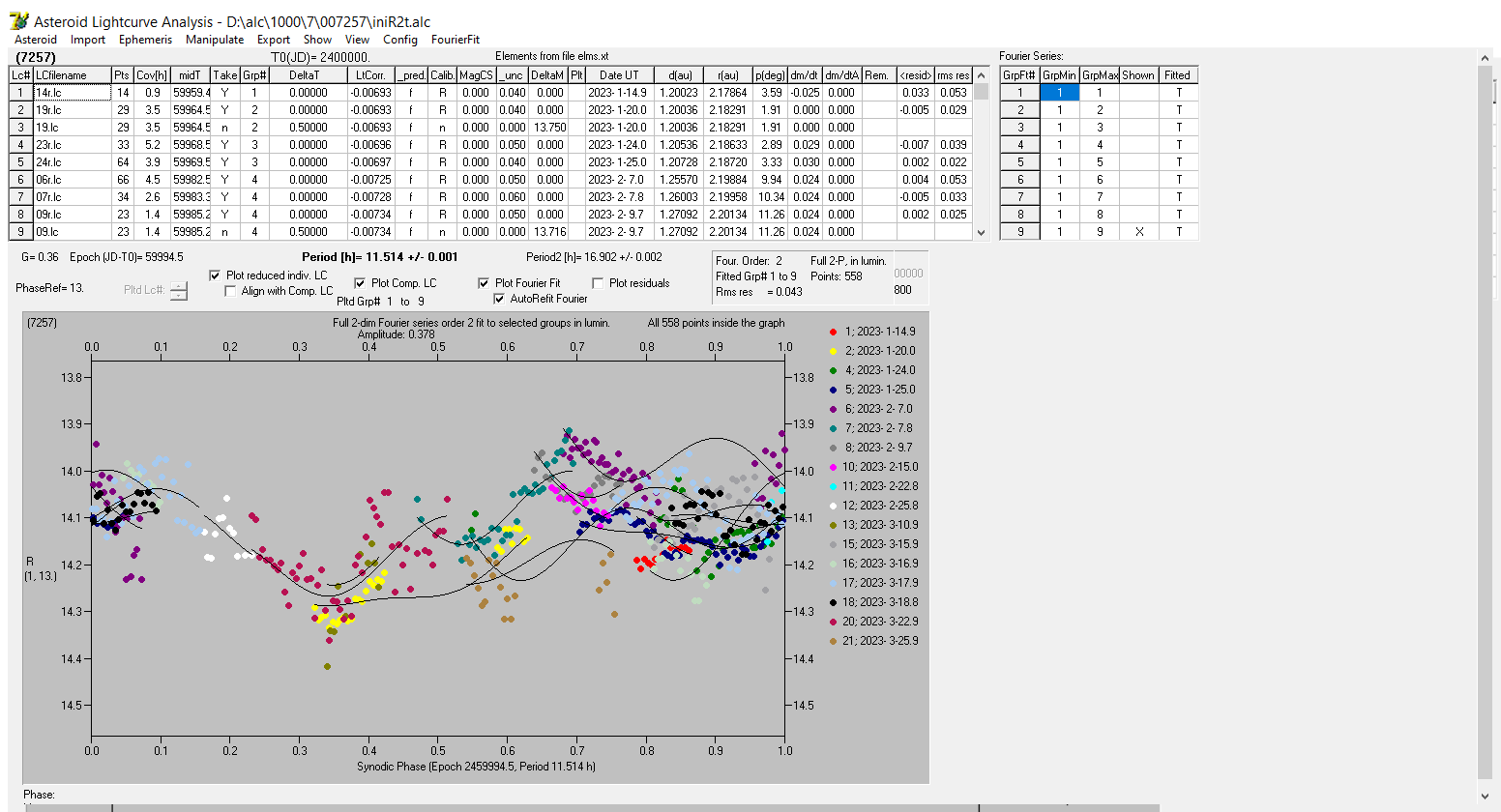1501x812 pixels.
Task: Click lightcurve row number 9 header
Action: 20,232
